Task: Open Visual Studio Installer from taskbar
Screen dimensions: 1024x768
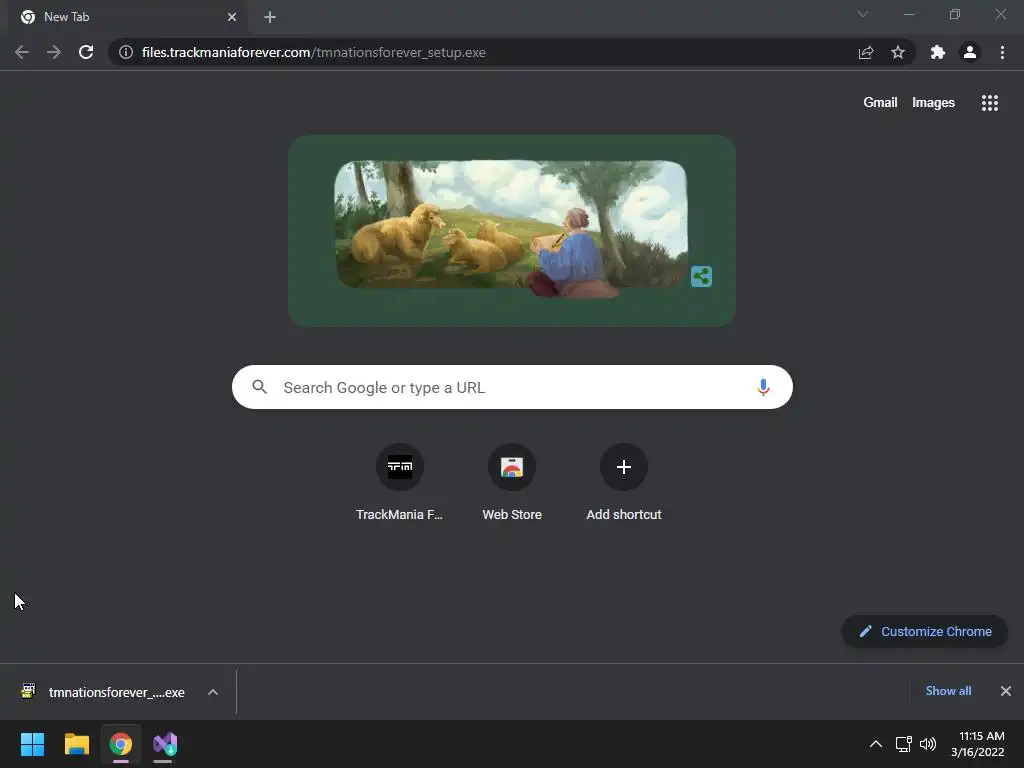Action: click(x=165, y=744)
